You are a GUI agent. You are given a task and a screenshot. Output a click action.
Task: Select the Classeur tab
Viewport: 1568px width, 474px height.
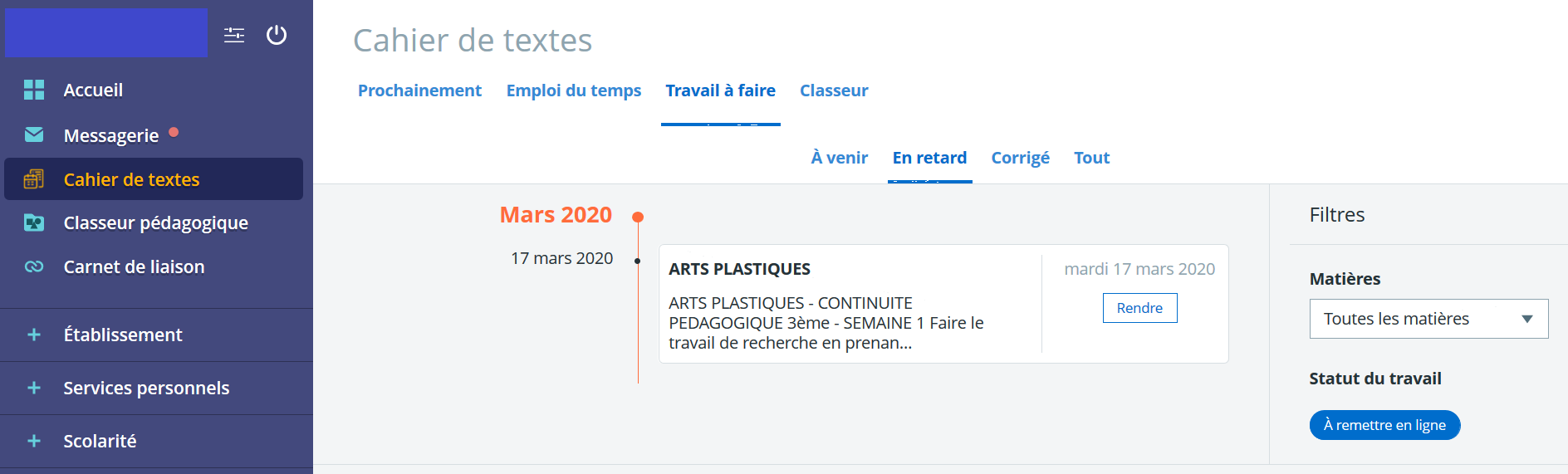[x=834, y=90]
